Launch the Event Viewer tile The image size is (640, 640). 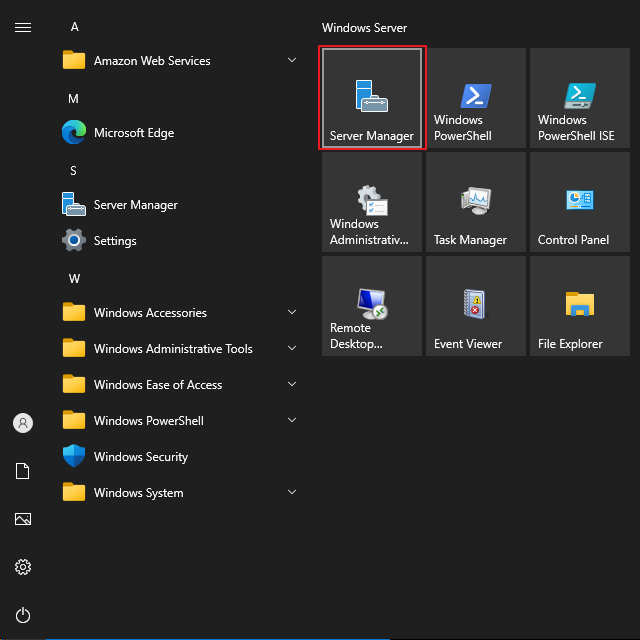pyautogui.click(x=476, y=306)
